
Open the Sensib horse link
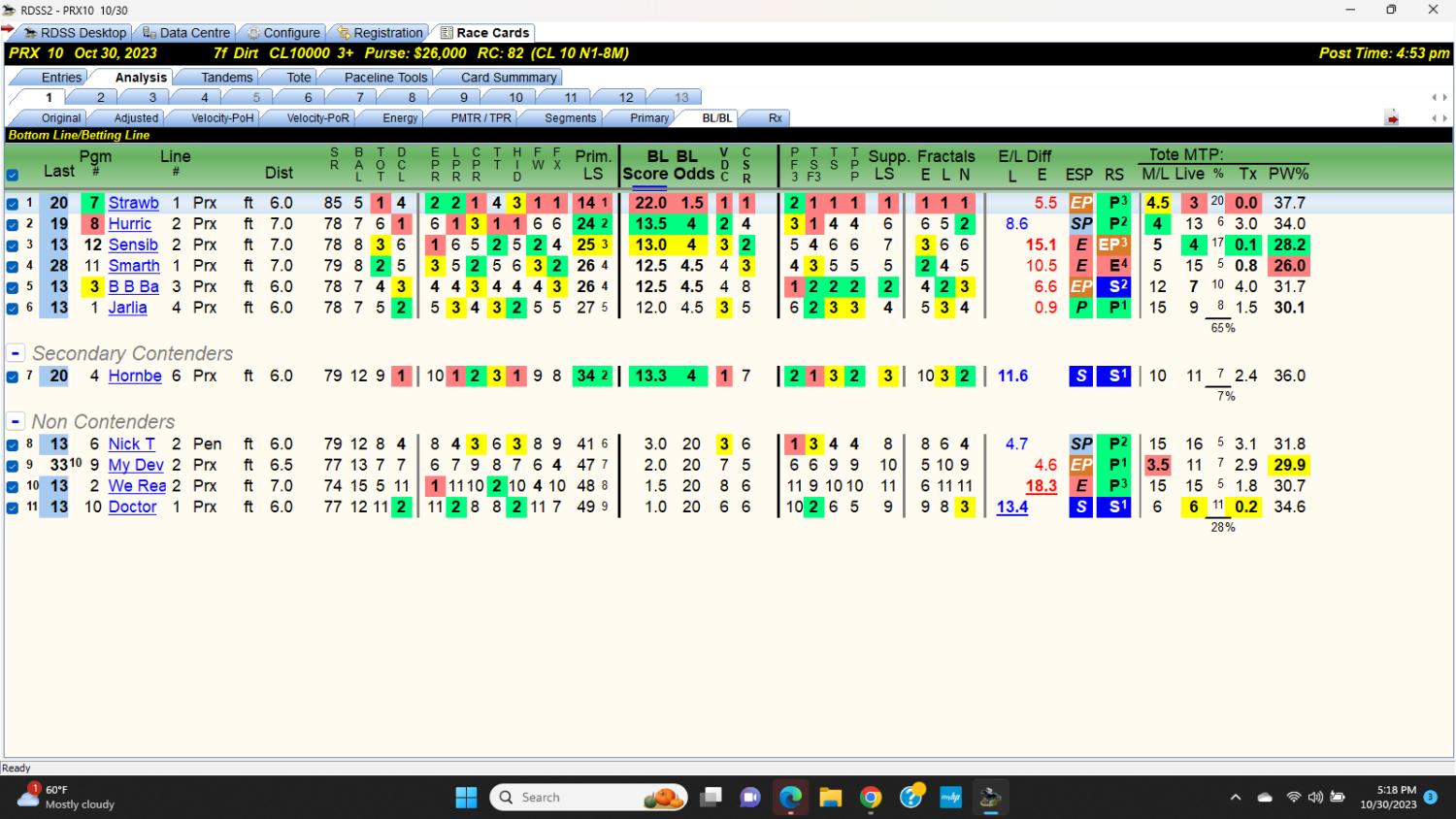[x=133, y=246]
